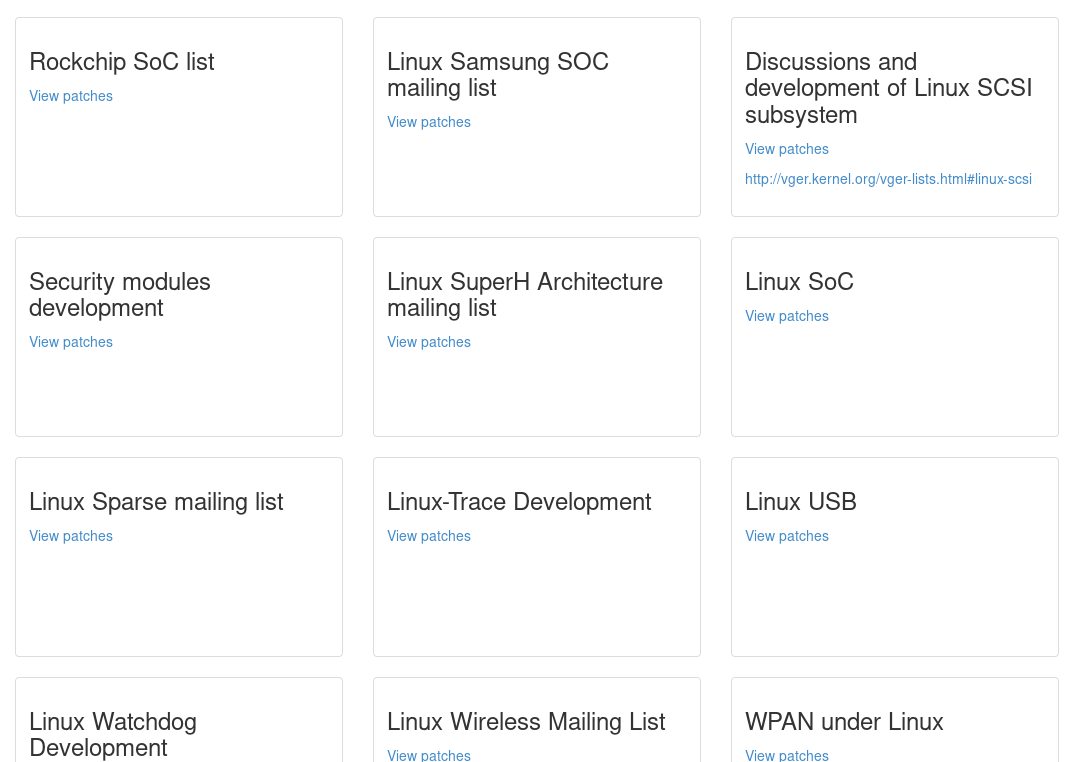The width and height of the screenshot is (1074, 762).
Task: Select the Rockchip SoC list heading
Action: pos(122,62)
